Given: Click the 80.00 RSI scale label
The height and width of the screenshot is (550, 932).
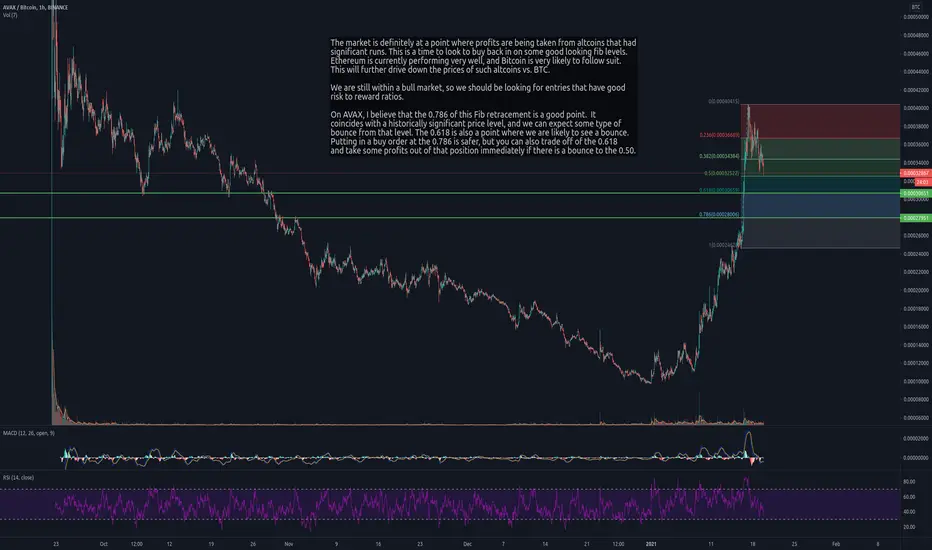Looking at the screenshot, I should click(909, 482).
